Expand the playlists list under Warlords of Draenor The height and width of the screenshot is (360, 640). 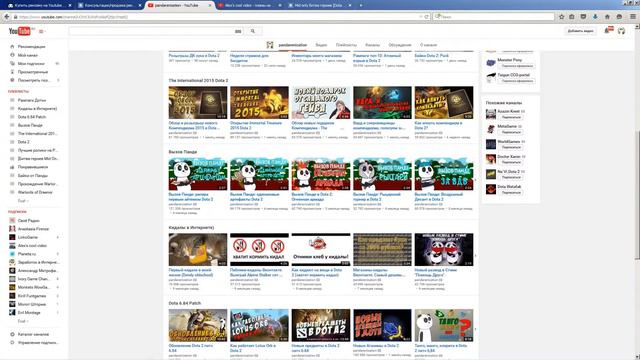coord(23,201)
